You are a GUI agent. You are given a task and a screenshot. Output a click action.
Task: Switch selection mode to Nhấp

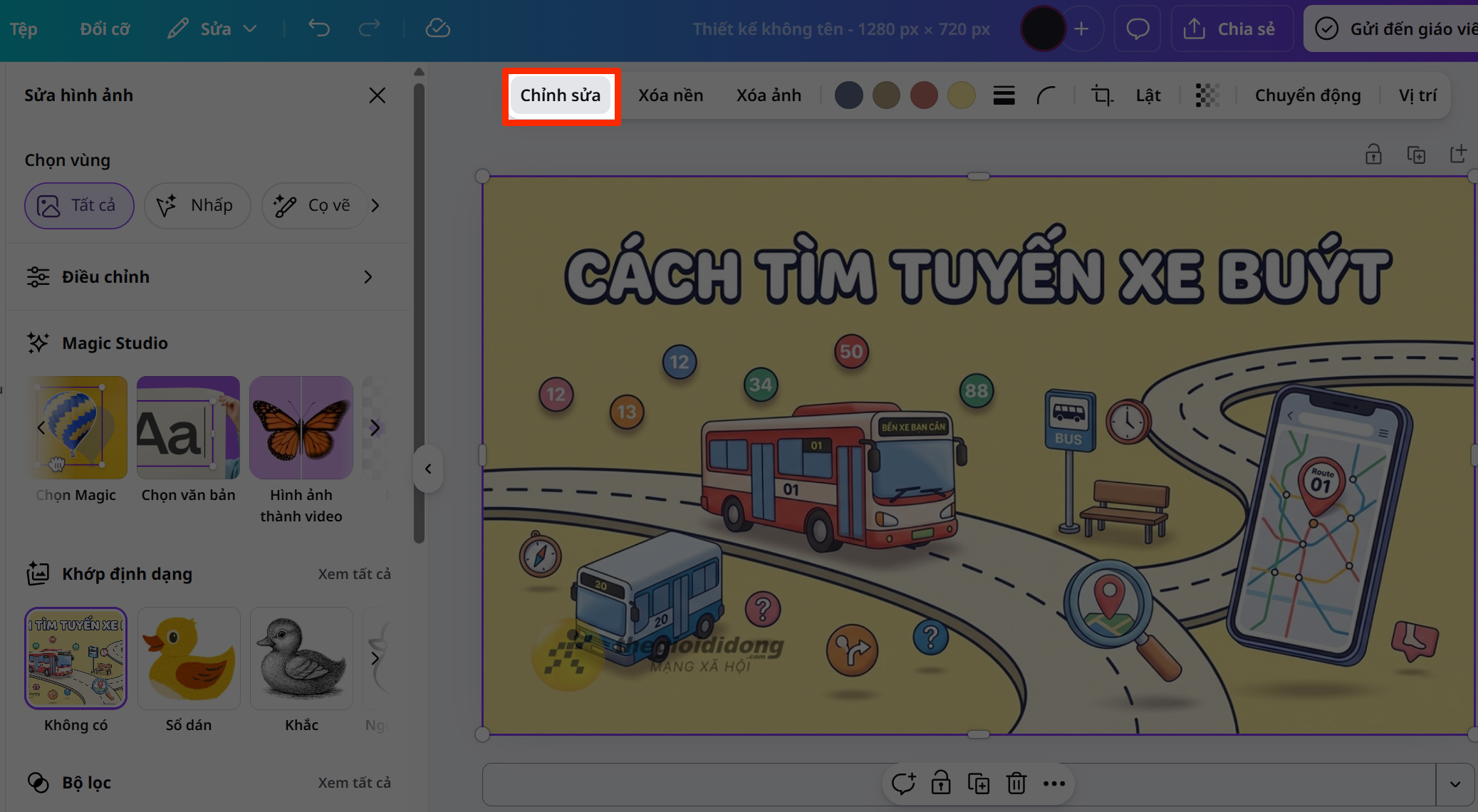[197, 206]
